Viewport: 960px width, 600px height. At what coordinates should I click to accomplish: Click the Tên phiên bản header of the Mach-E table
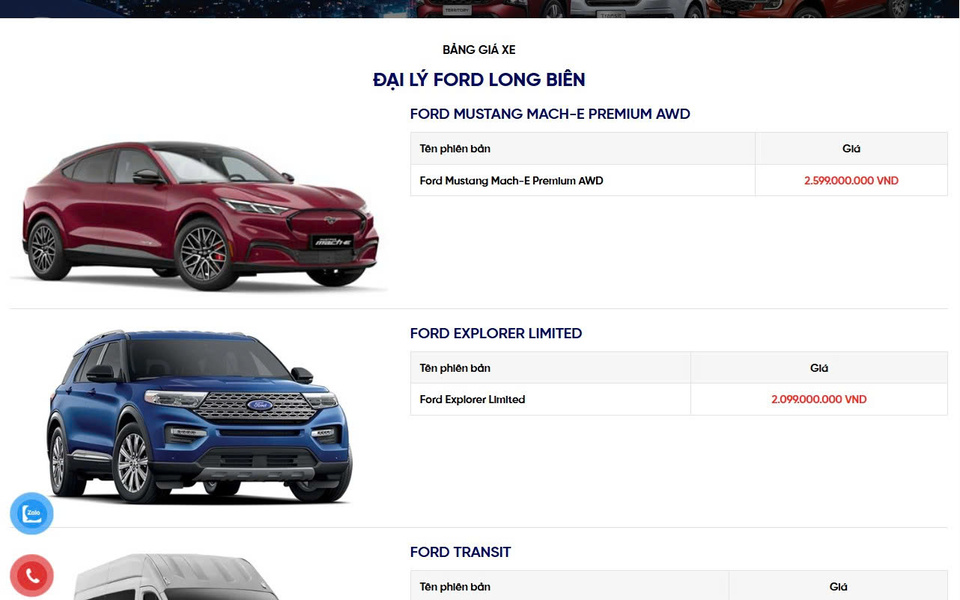coord(455,148)
